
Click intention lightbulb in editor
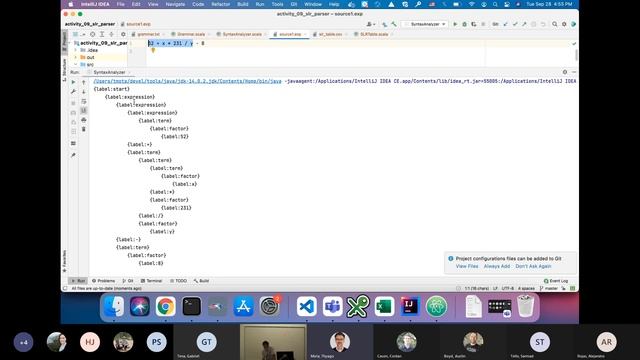coord(153,50)
